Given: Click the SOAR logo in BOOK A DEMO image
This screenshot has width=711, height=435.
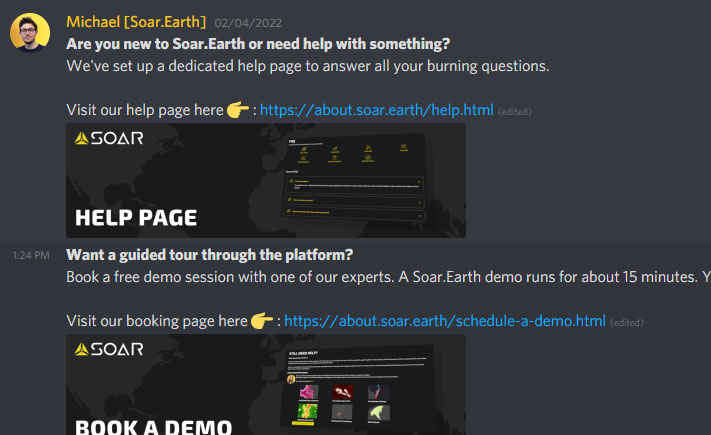Looking at the screenshot, I should (x=109, y=349).
